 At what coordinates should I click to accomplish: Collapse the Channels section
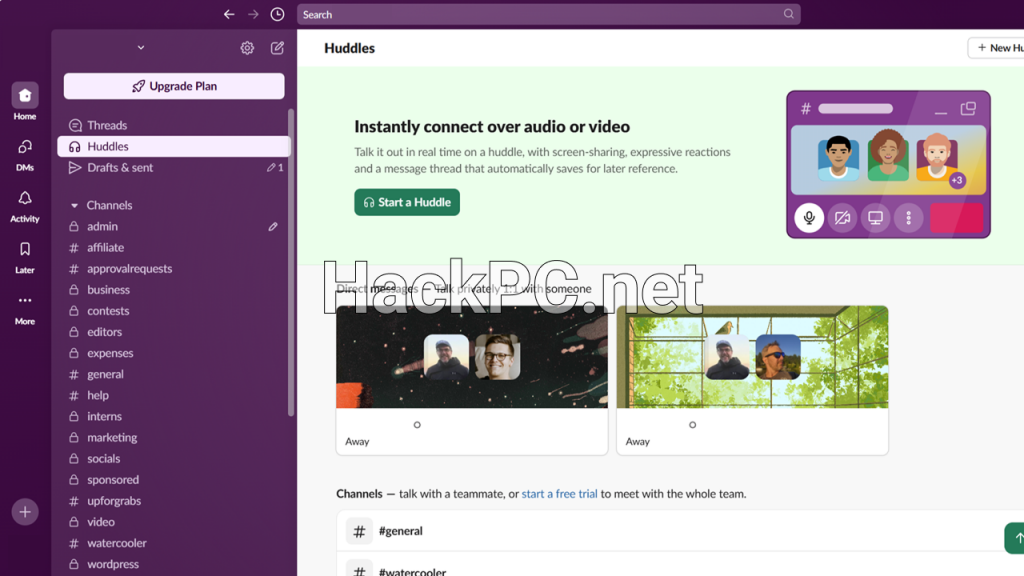pos(74,205)
